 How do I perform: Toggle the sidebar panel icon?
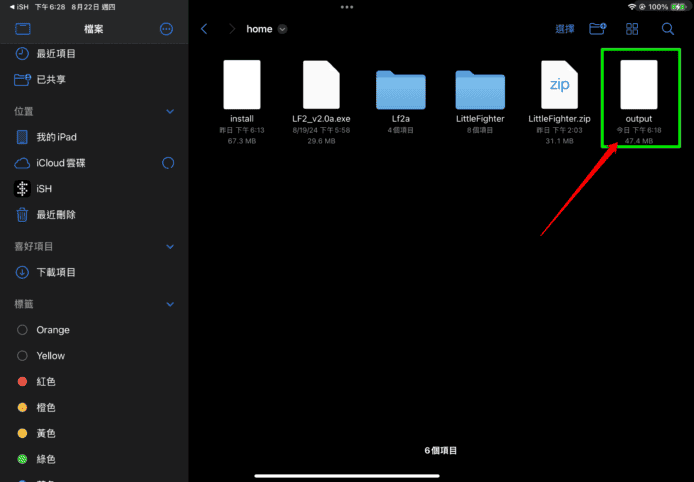22,29
